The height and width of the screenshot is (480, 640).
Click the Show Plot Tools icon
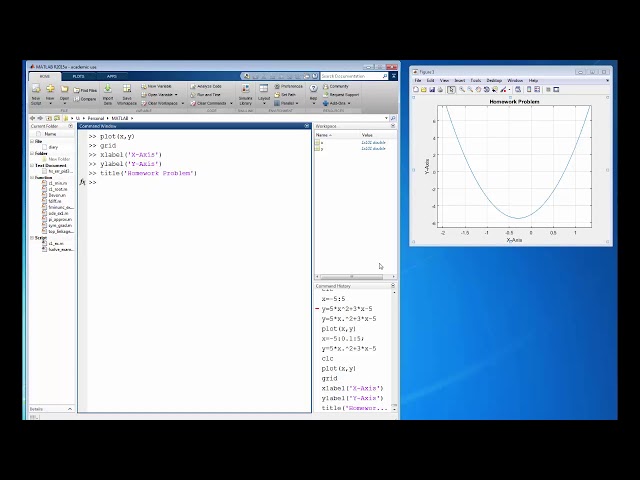(x=556, y=89)
